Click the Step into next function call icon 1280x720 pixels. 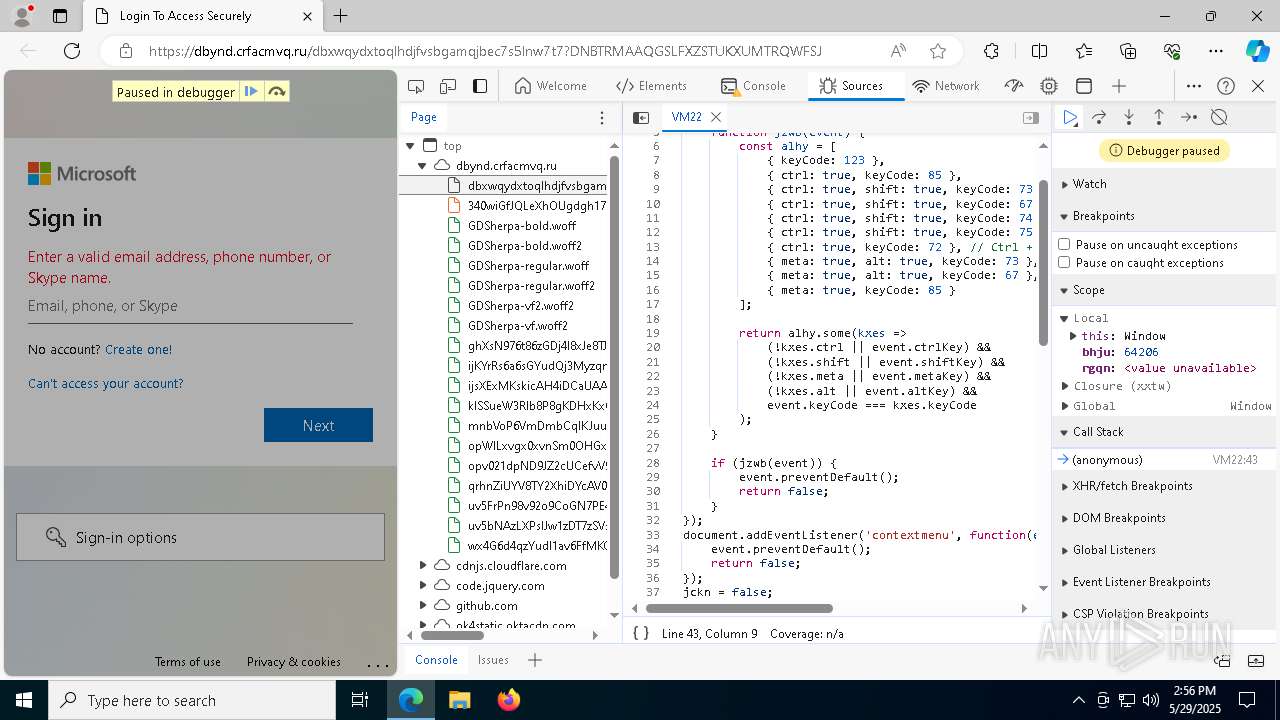(x=1129, y=117)
